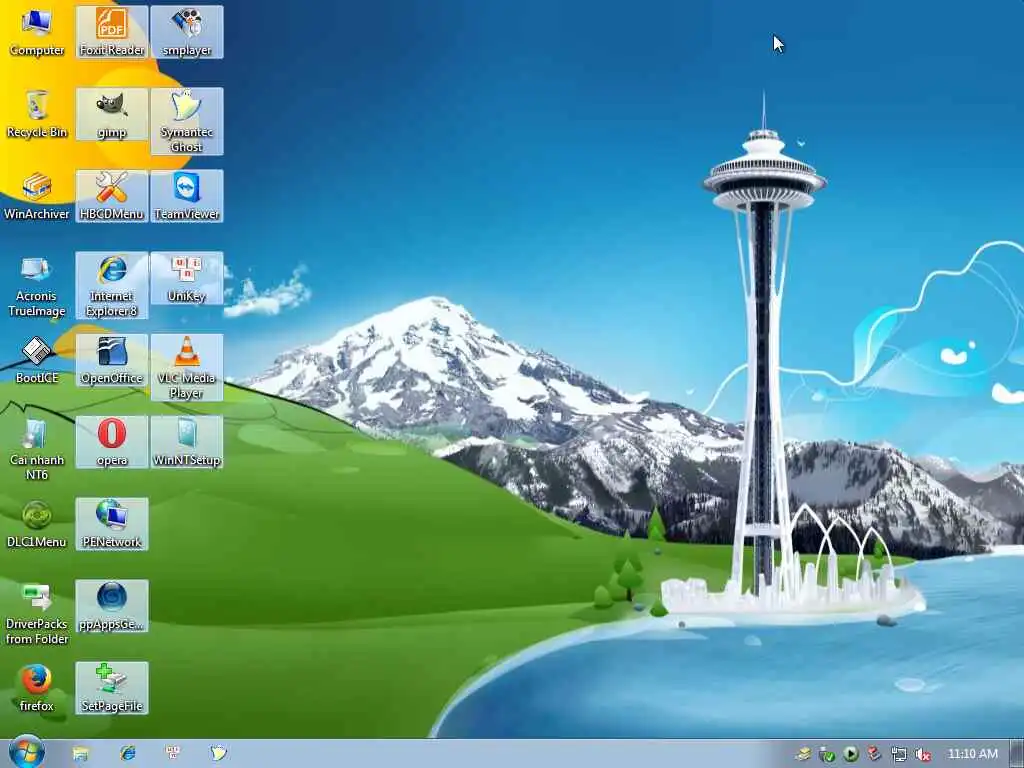This screenshot has height=768, width=1024.
Task: Click the Cai nhanh NT6 shortcut
Action: (x=37, y=449)
